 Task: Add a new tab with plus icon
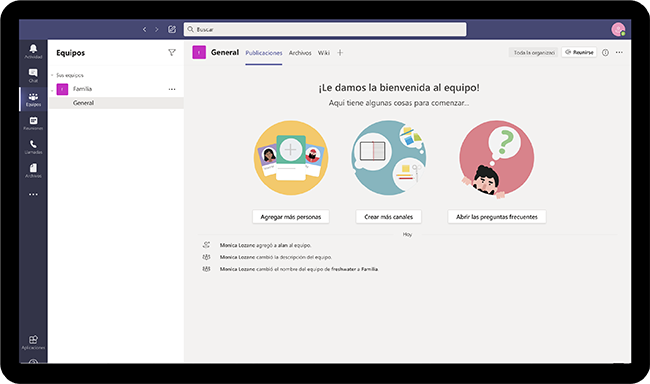pyautogui.click(x=340, y=53)
